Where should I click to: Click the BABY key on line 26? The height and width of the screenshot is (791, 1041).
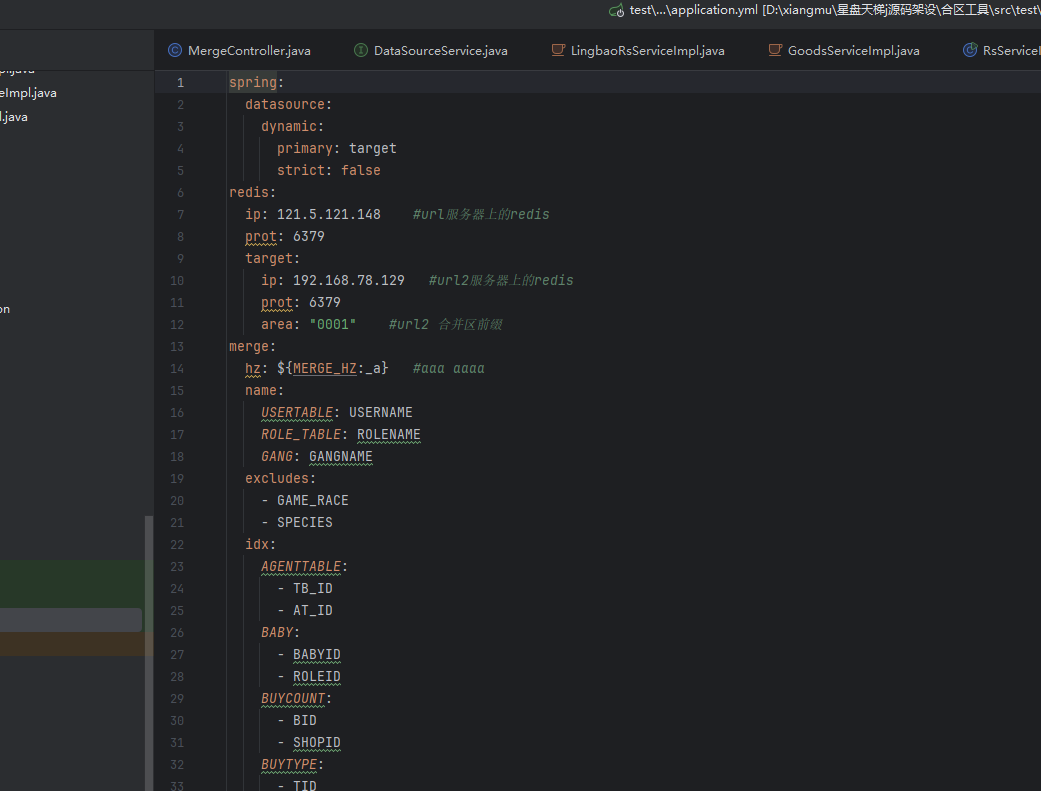(x=277, y=632)
